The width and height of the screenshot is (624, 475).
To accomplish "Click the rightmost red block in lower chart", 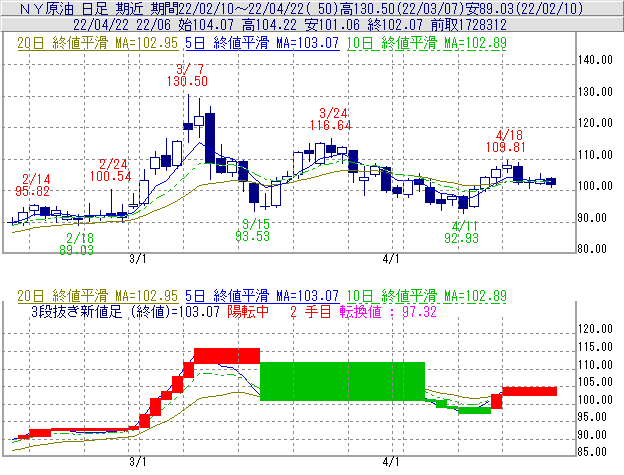I will (529, 391).
